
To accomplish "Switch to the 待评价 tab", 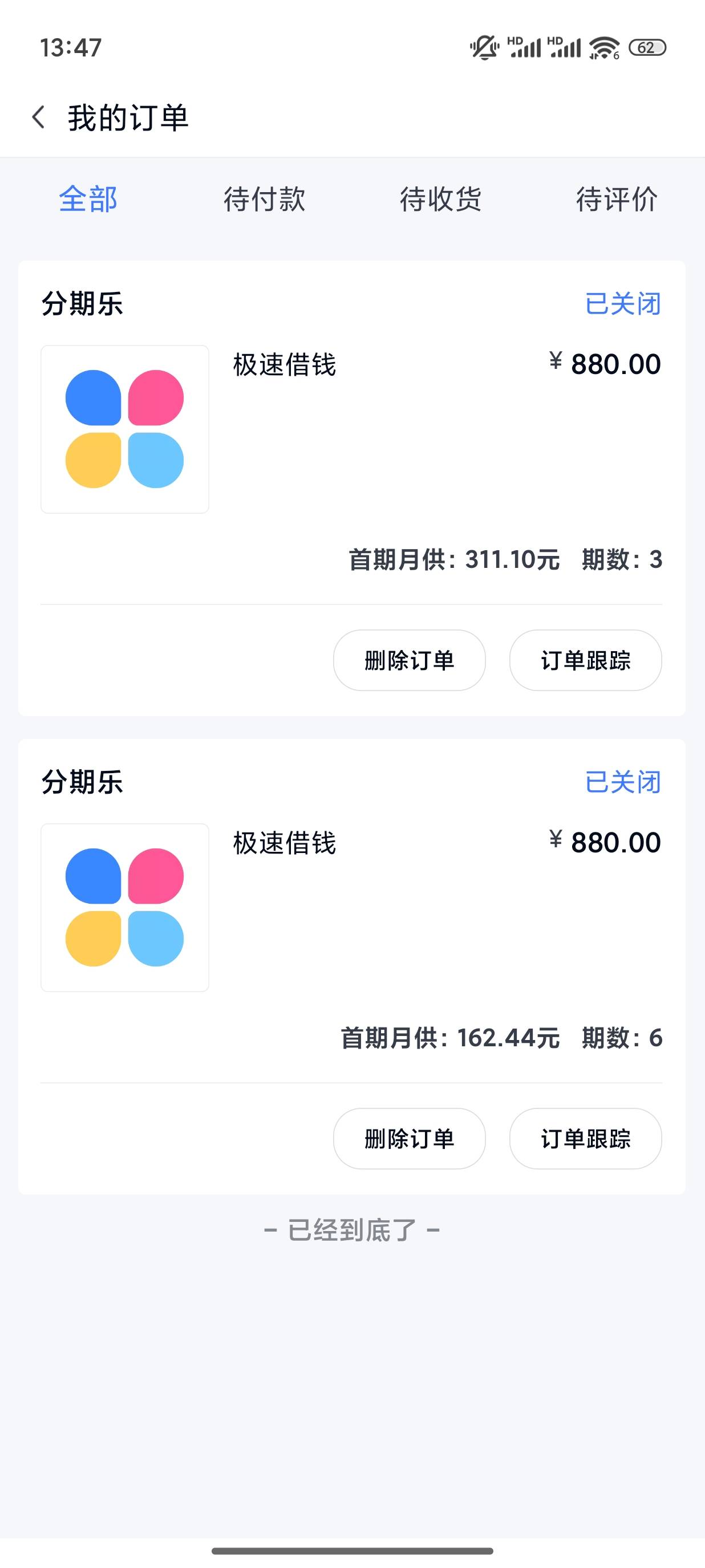I will coord(617,199).
